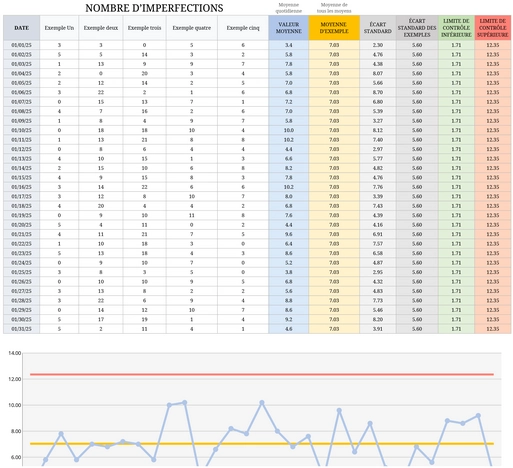Image resolution: width=513 pixels, height=468 pixels.
Task: Click the 6.00 chart axis label
Action: coord(16,457)
